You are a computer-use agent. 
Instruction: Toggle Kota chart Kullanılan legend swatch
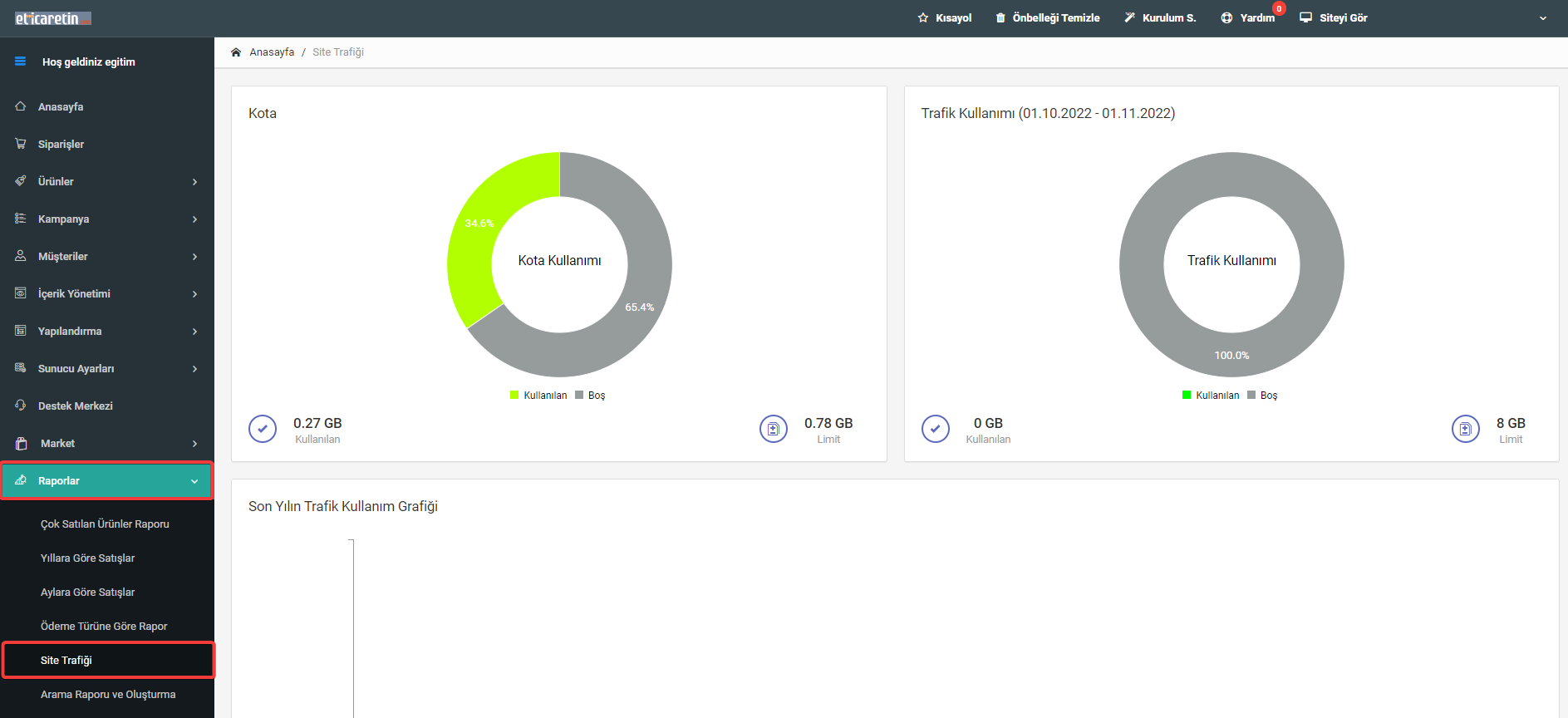point(514,395)
